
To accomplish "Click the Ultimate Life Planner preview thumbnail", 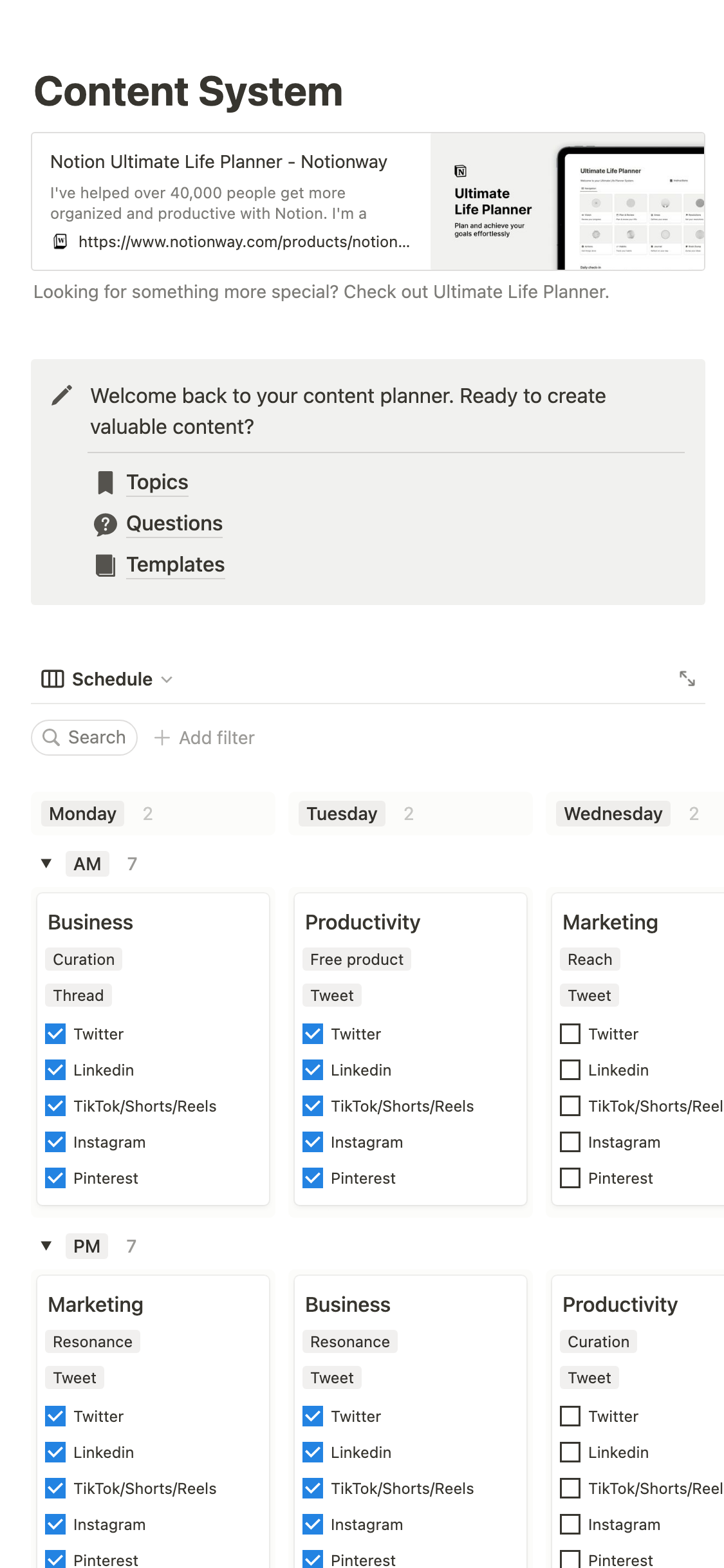I will 567,201.
